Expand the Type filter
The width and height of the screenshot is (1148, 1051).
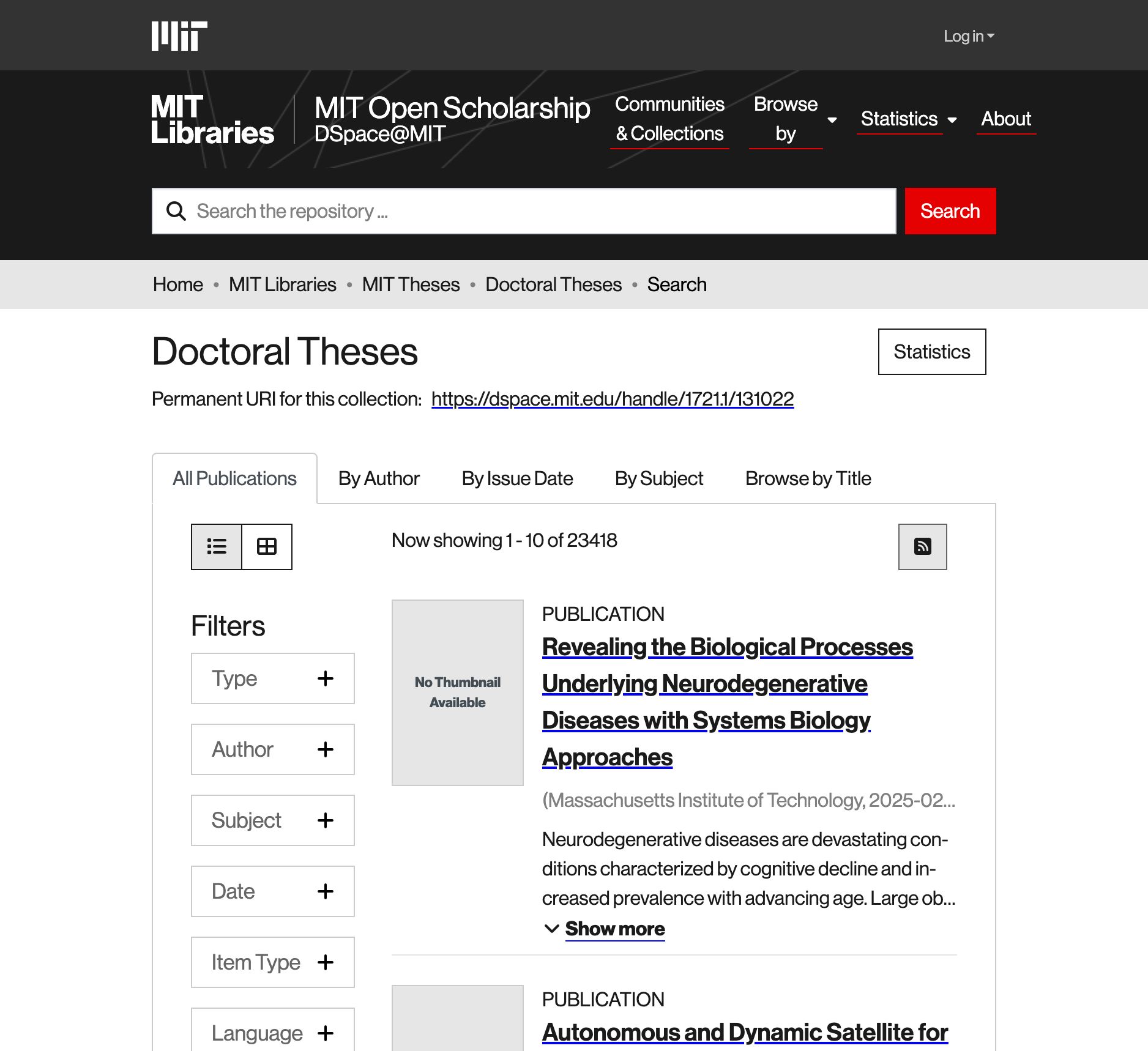point(273,678)
